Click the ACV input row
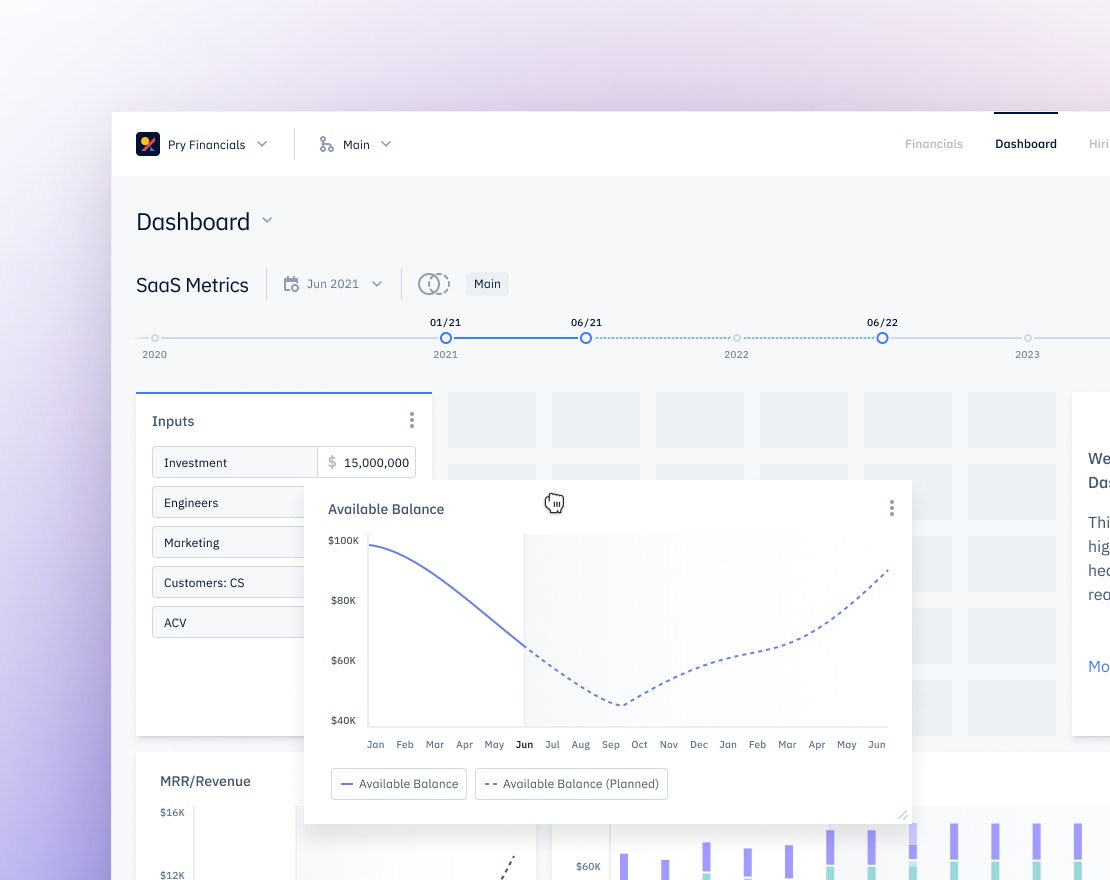Image resolution: width=1110 pixels, height=880 pixels. pos(228,622)
